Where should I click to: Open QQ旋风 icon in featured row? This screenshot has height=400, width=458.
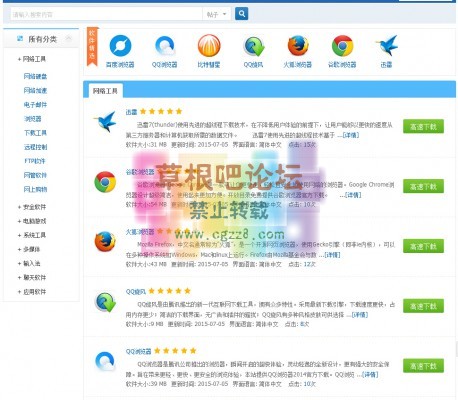(x=253, y=46)
